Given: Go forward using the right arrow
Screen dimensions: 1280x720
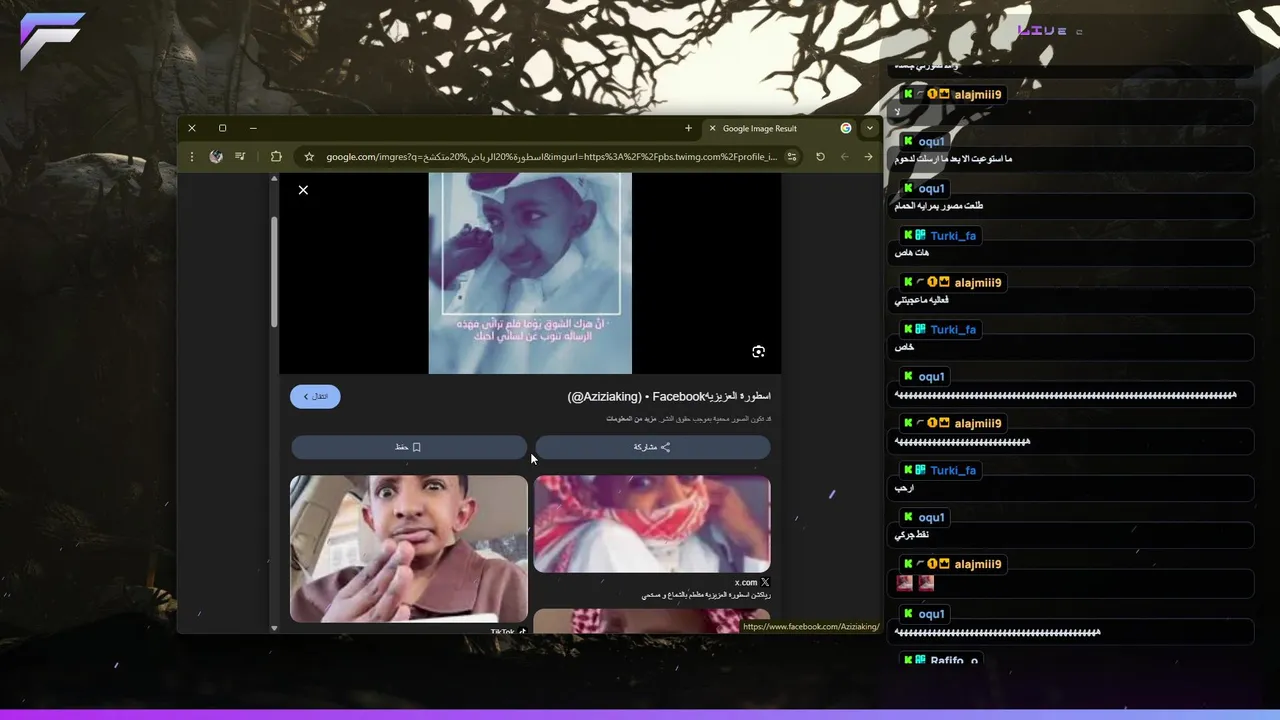Looking at the screenshot, I should click(x=868, y=157).
